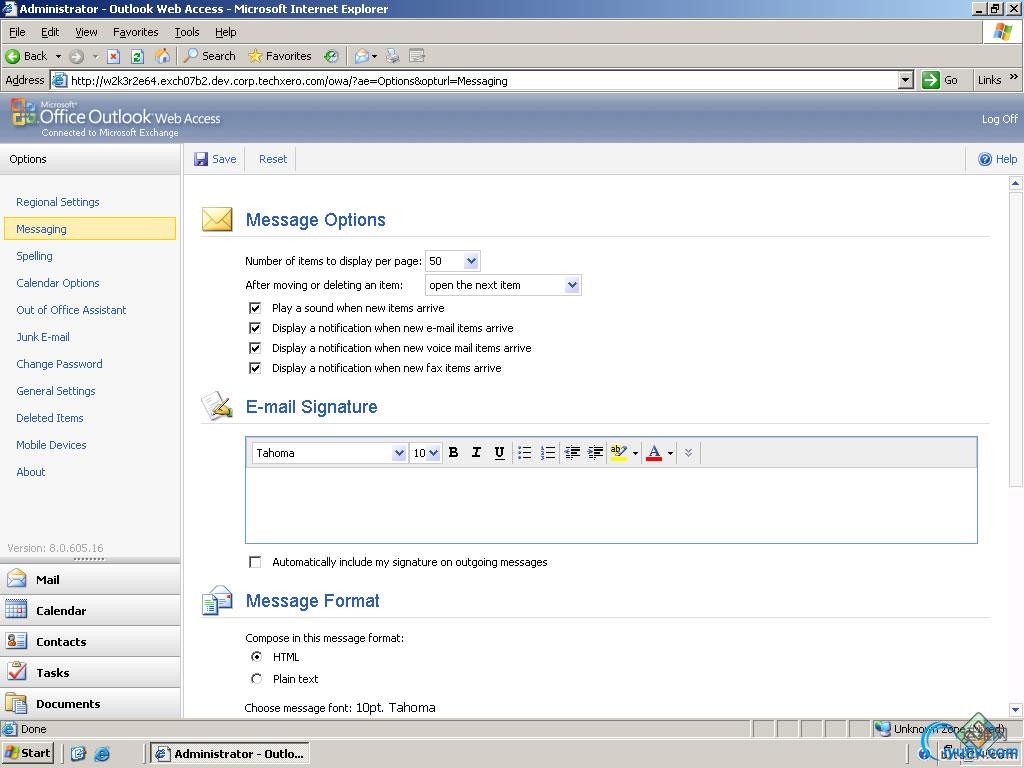Open the File menu
Screen dimensions: 1024x768
click(x=17, y=32)
